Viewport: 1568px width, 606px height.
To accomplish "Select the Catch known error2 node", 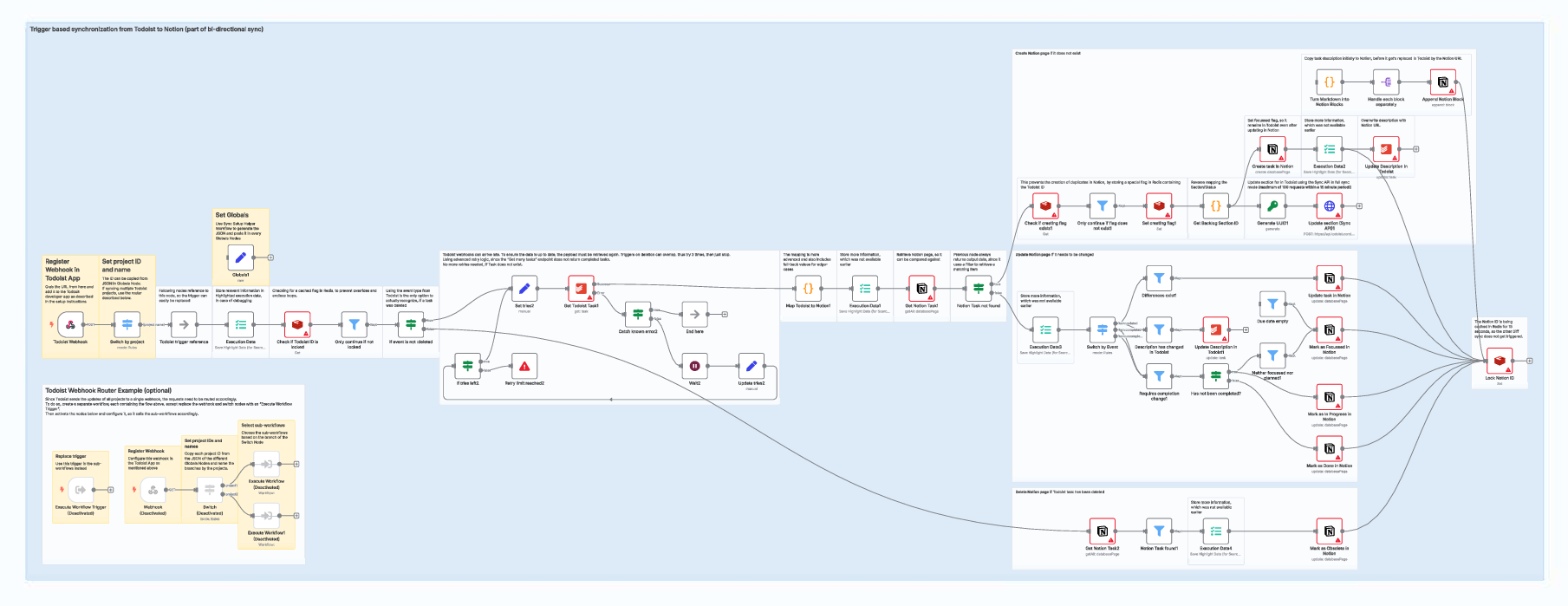I will coord(638,314).
